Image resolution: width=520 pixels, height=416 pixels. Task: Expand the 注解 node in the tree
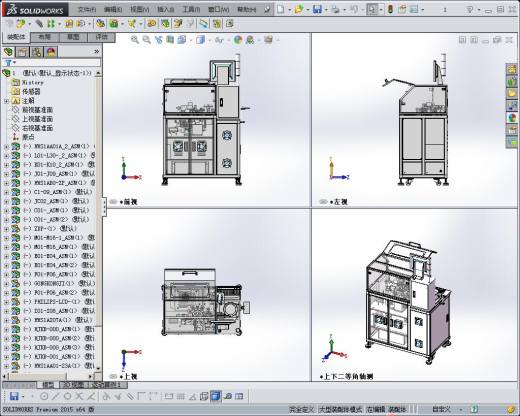pos(6,101)
